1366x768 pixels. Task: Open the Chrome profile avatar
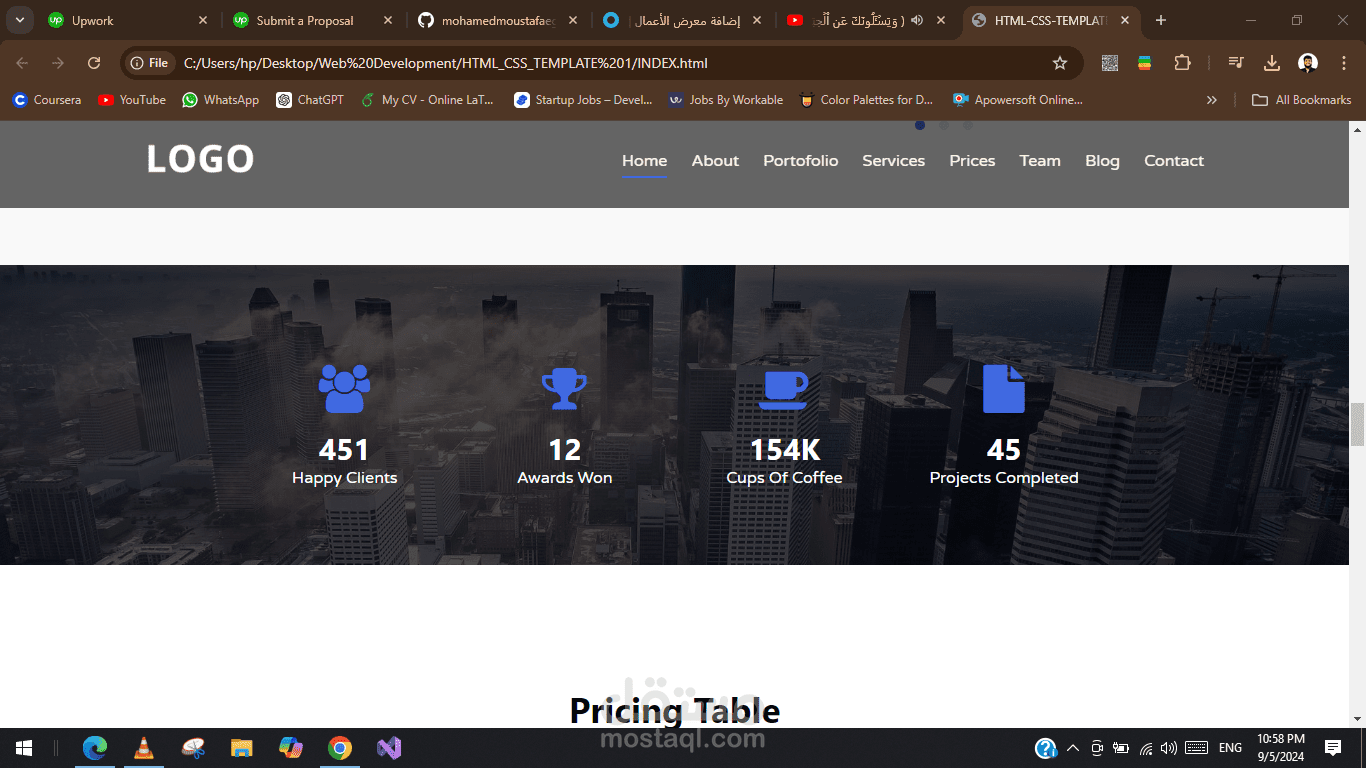(1308, 63)
